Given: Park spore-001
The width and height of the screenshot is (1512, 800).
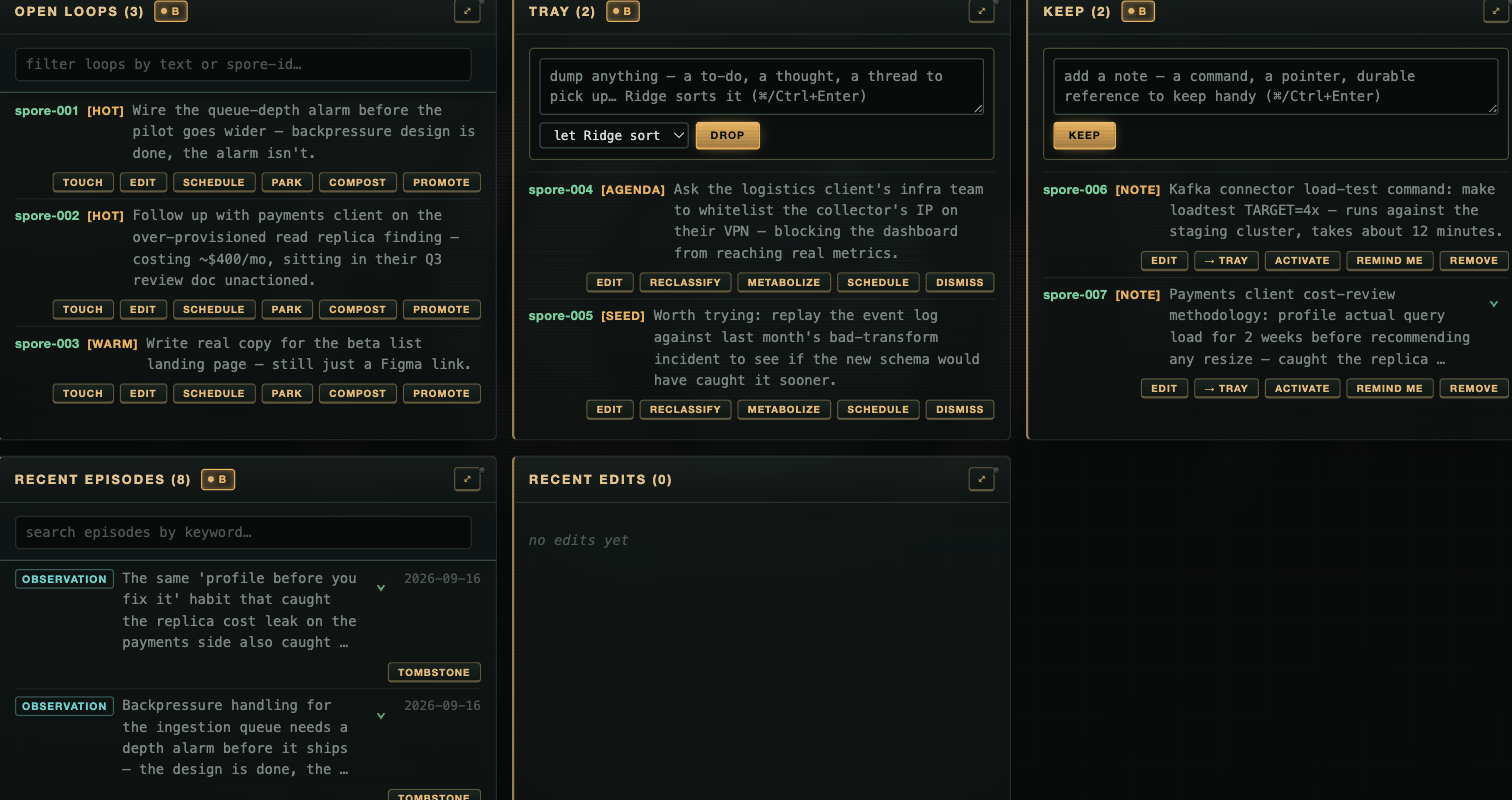Looking at the screenshot, I should (287, 182).
